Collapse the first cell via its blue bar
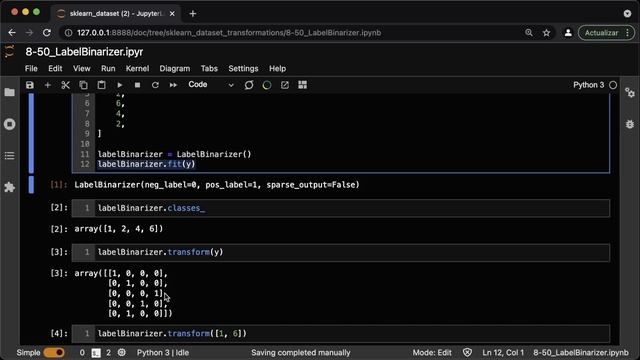640x360 pixels. pos(31,133)
